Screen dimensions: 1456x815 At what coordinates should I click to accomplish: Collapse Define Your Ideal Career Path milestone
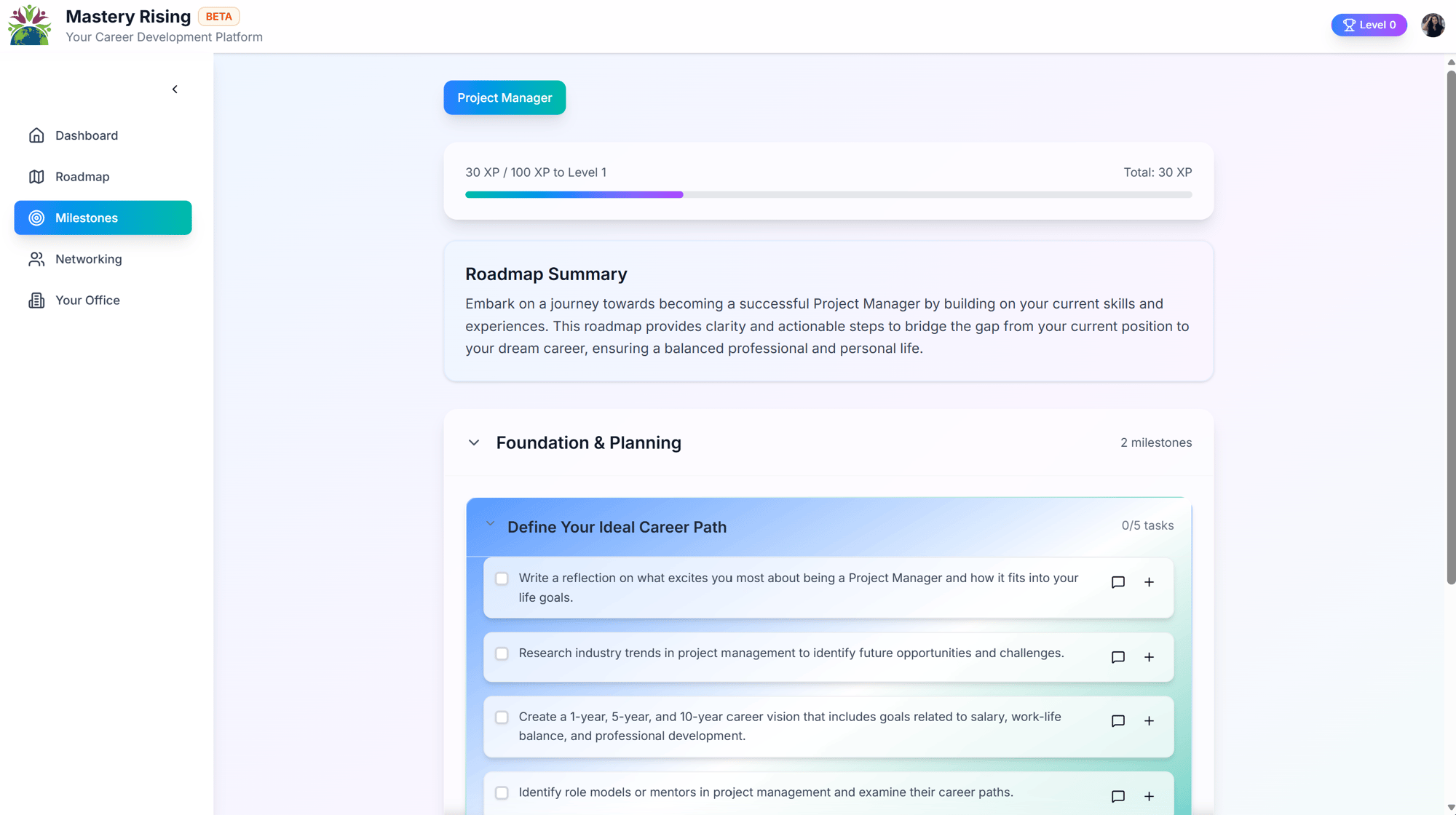(x=490, y=524)
